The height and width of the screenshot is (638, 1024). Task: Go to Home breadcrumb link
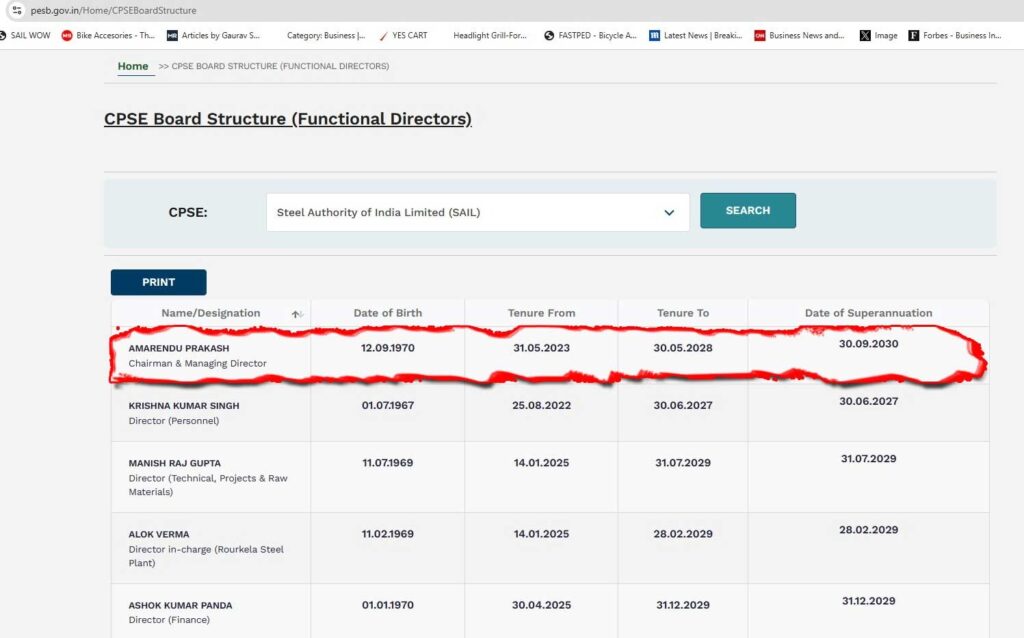pos(132,66)
